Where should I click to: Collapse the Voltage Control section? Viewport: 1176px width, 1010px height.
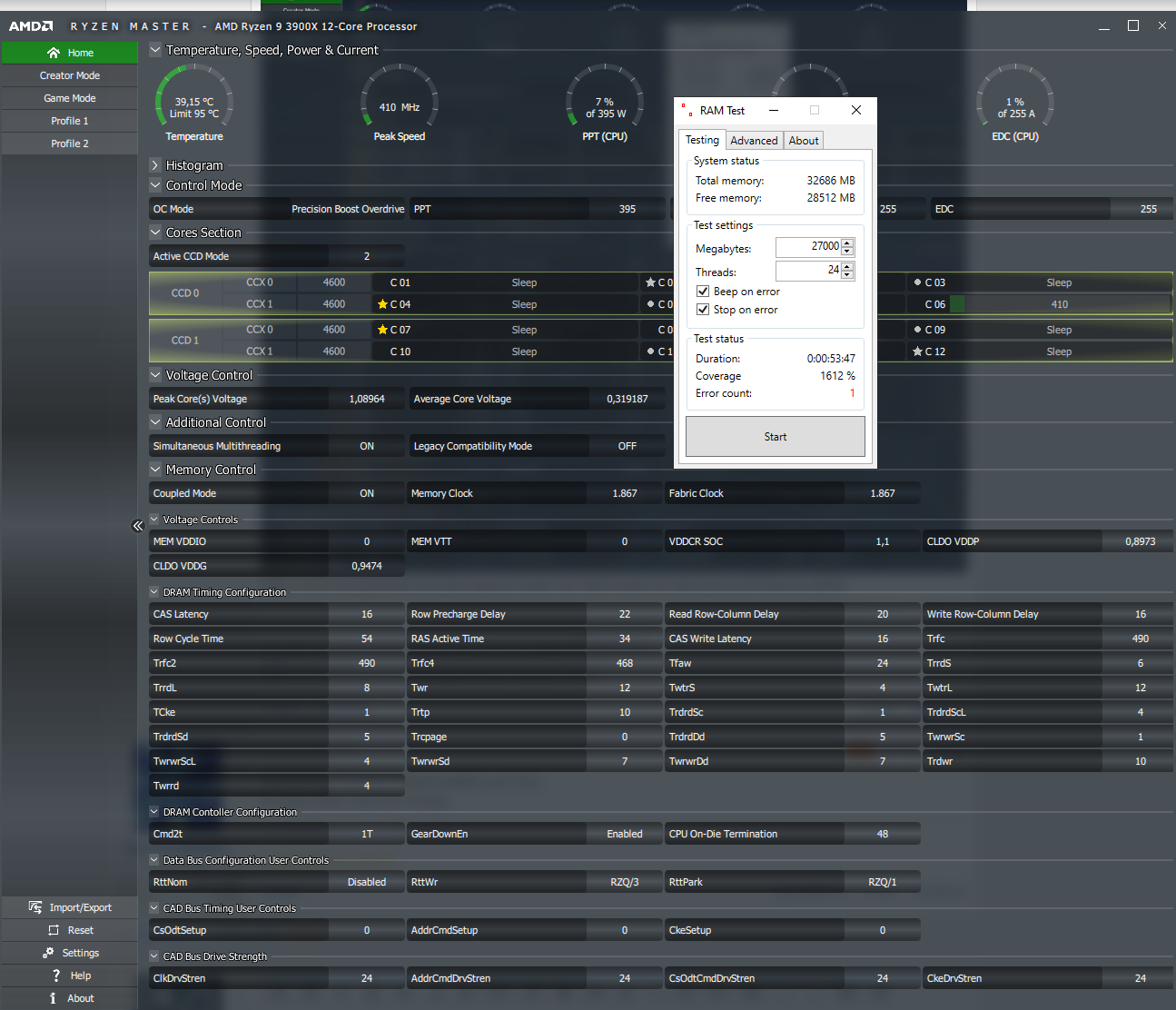point(155,375)
